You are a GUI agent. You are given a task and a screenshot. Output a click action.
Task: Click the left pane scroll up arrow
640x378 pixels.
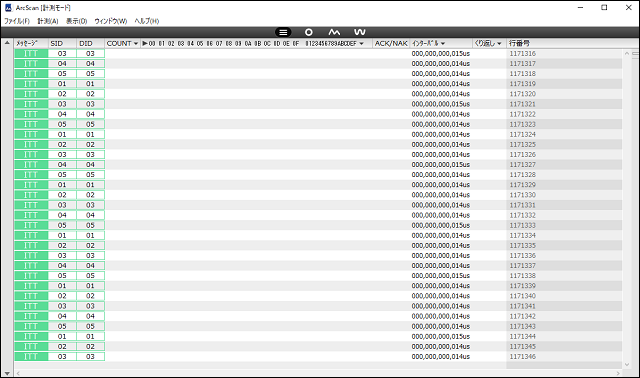7,43
